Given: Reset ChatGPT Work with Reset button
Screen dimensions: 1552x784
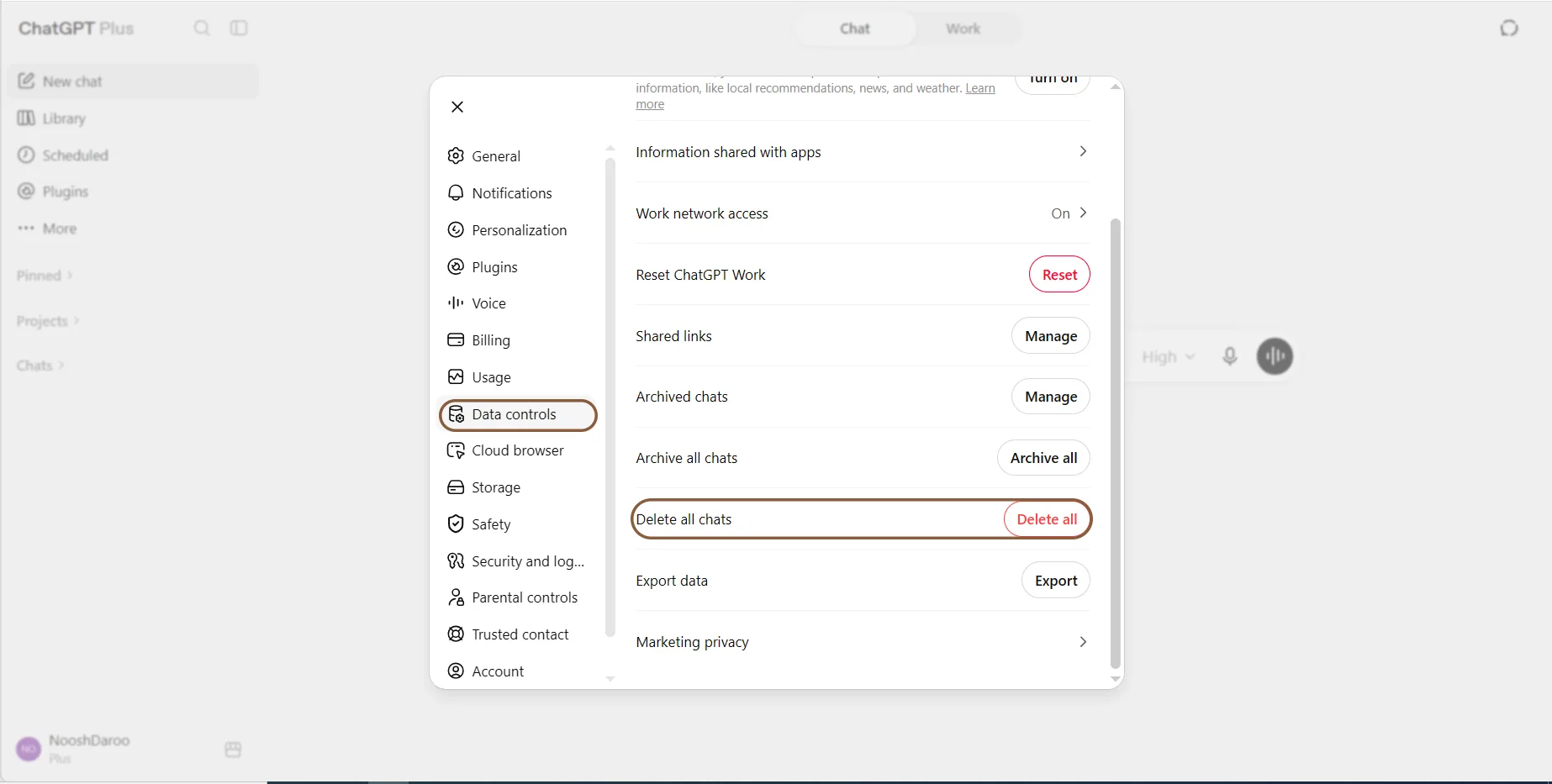Looking at the screenshot, I should [x=1059, y=274].
